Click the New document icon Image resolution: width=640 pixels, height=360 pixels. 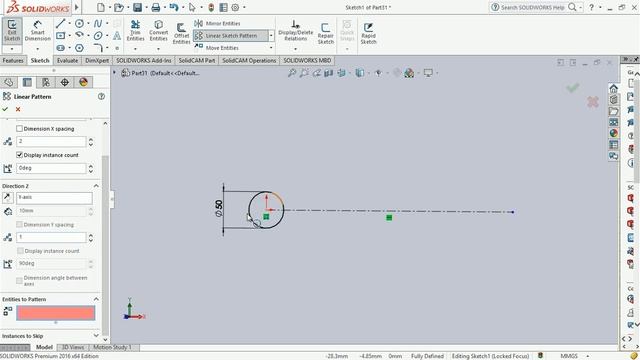coord(101,7)
